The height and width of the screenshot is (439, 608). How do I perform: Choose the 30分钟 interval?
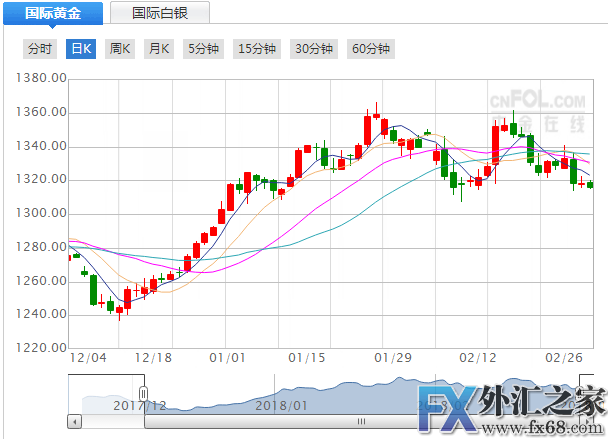(x=313, y=49)
